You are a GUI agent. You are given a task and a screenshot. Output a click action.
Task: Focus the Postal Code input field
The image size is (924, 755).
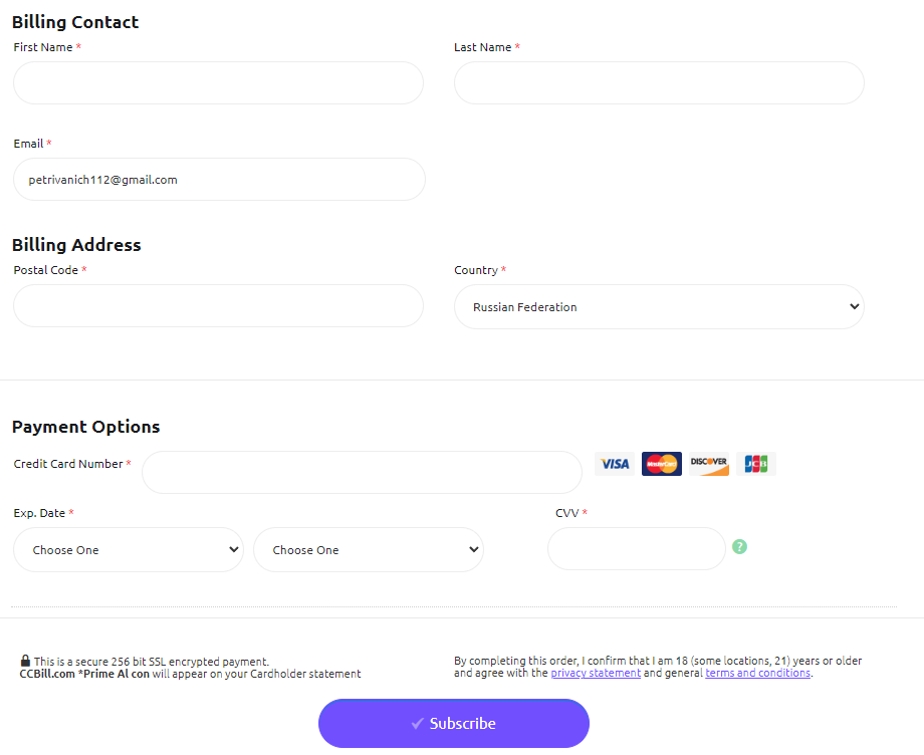click(218, 306)
